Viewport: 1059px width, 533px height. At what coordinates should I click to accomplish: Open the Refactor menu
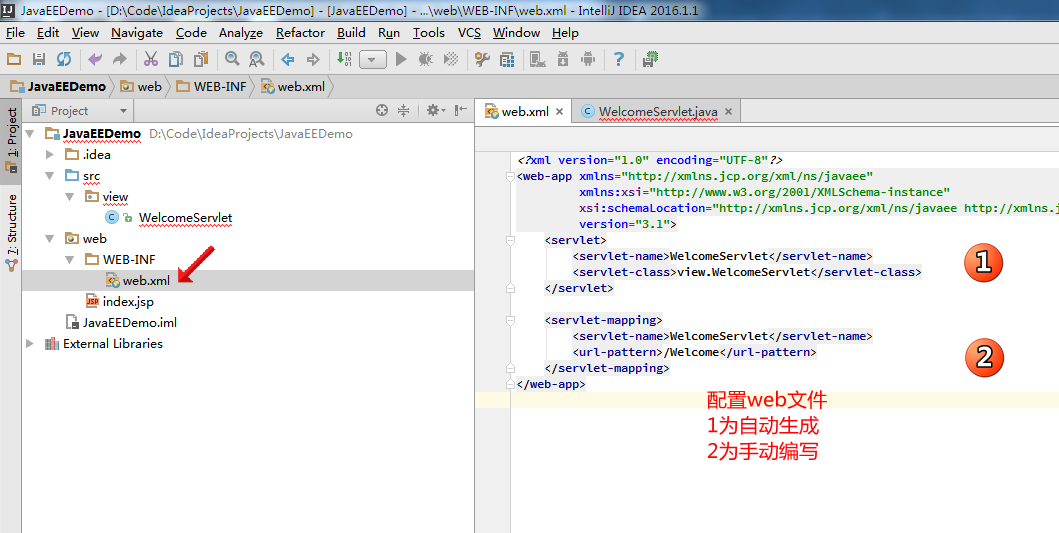click(x=300, y=32)
